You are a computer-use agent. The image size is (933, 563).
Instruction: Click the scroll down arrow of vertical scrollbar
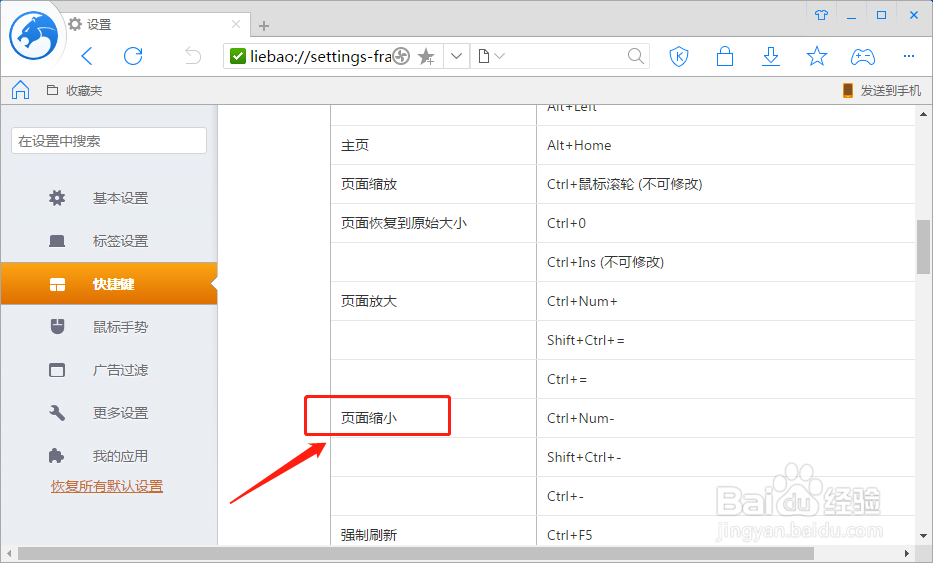(x=923, y=536)
